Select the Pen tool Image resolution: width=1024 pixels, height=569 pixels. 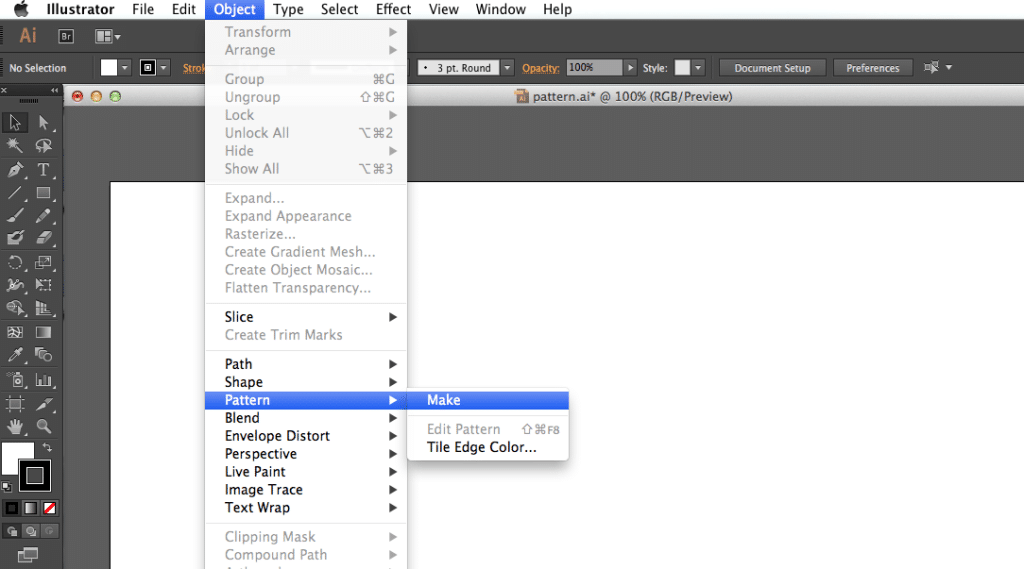15,170
